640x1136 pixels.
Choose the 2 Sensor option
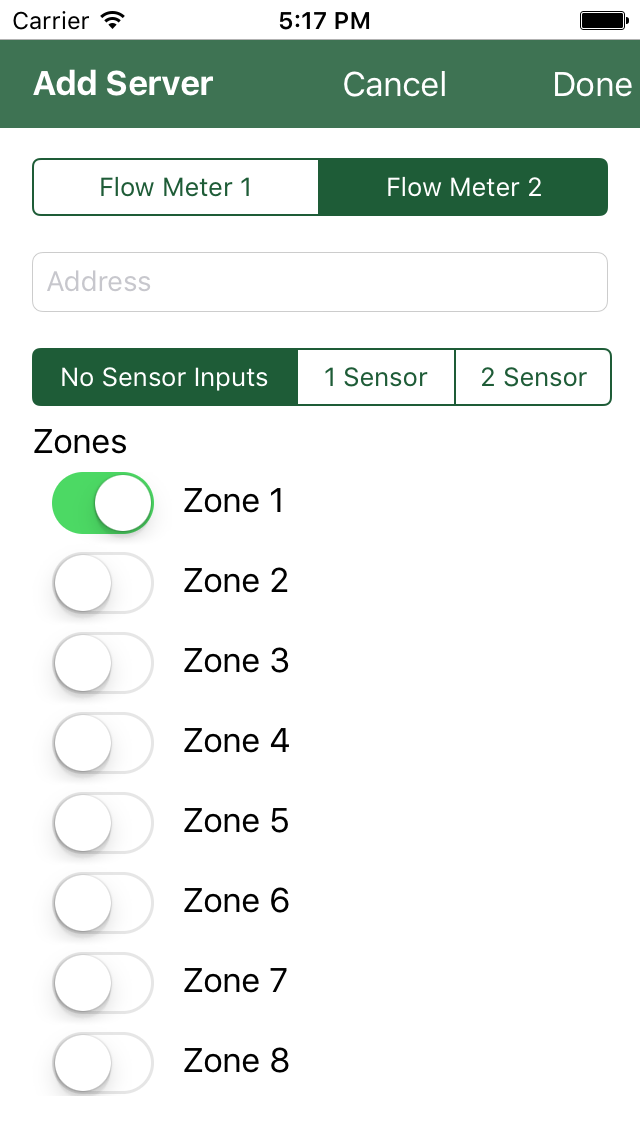pyautogui.click(x=533, y=377)
